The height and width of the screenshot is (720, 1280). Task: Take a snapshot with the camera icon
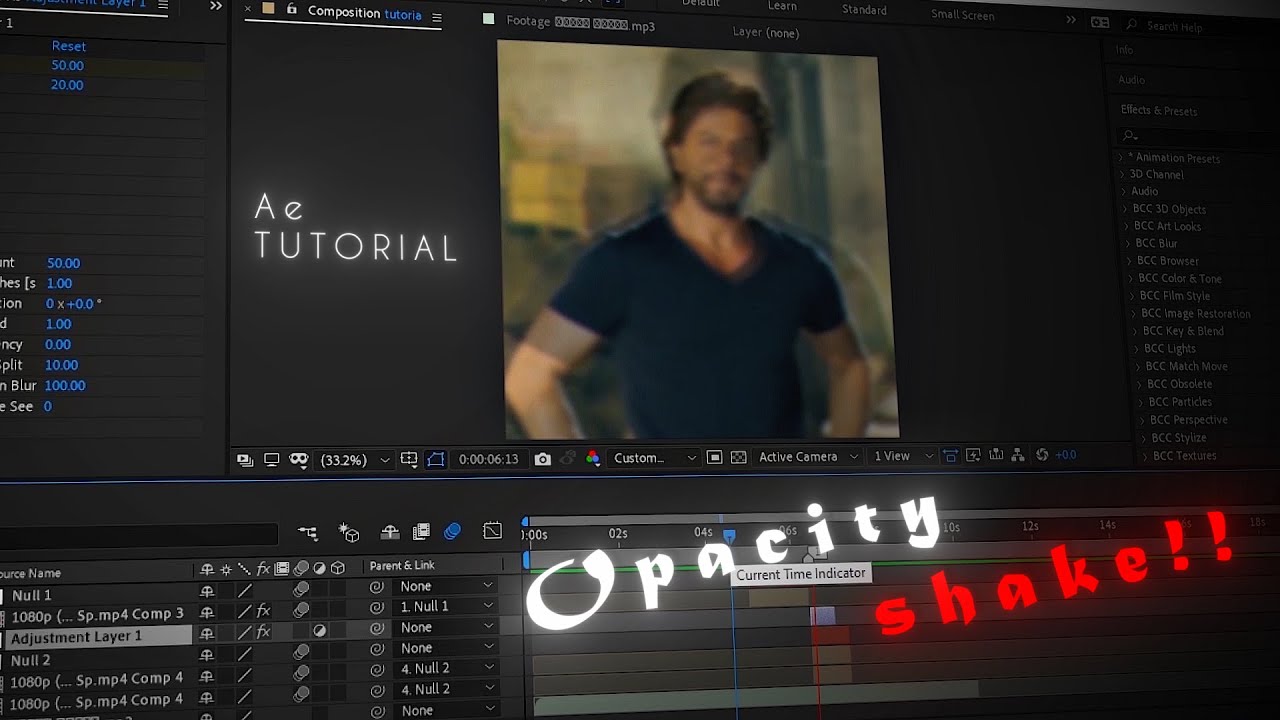[542, 459]
